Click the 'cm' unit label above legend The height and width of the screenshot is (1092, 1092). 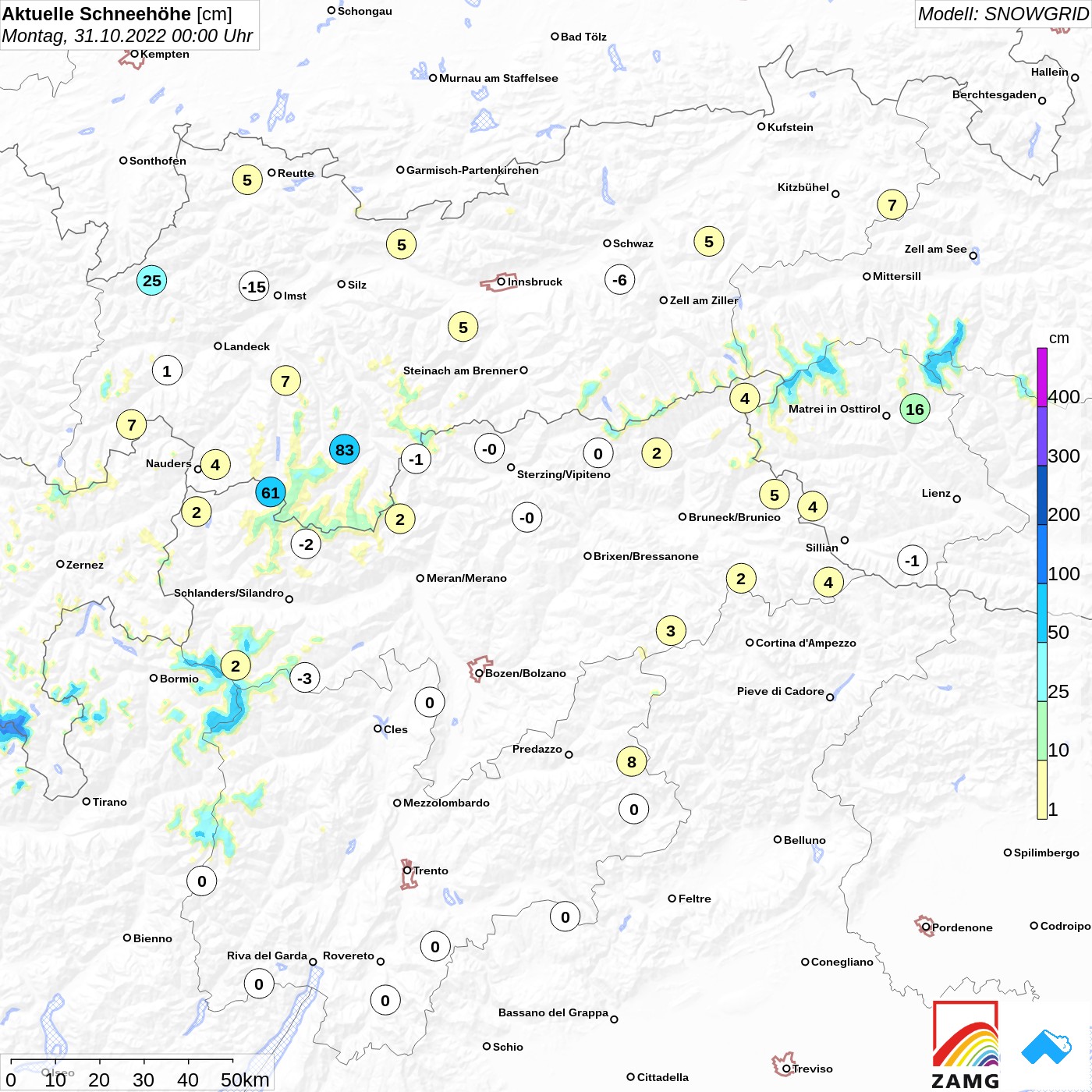pyautogui.click(x=1059, y=338)
